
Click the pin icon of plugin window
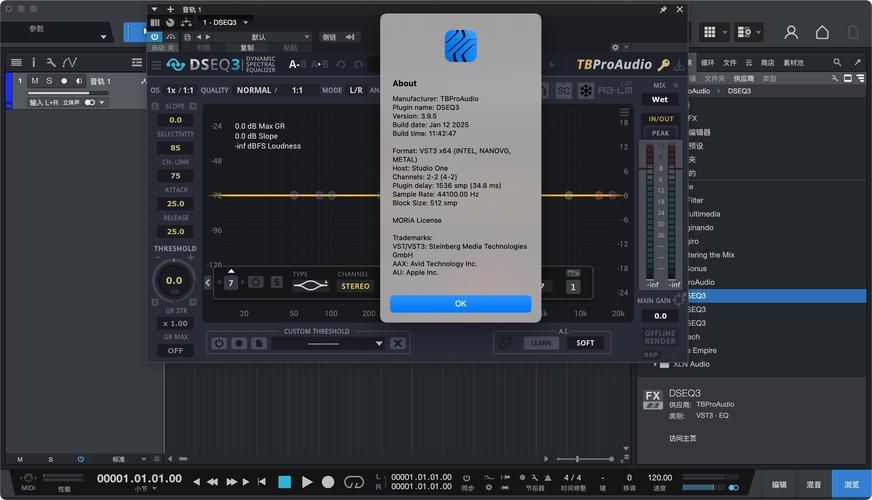pyautogui.click(x=663, y=9)
